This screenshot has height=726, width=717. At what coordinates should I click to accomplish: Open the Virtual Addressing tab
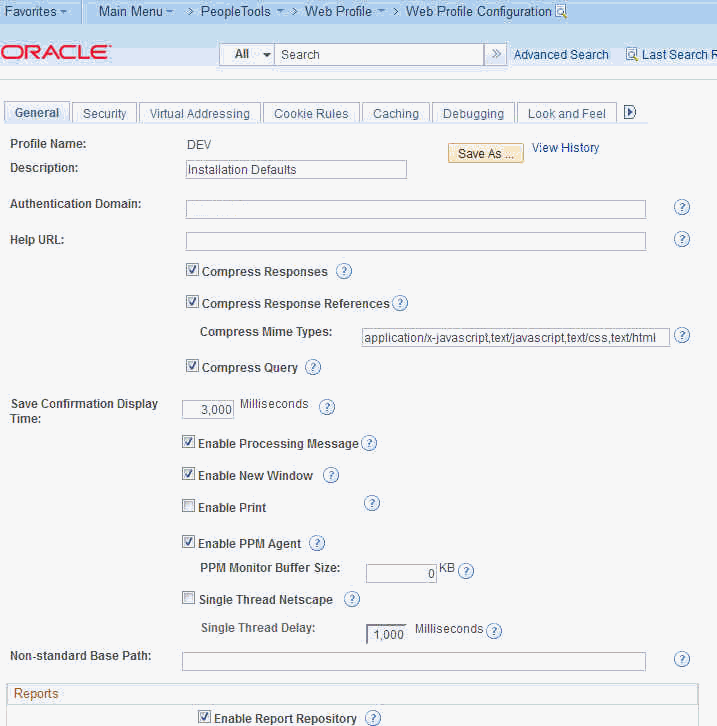click(200, 113)
